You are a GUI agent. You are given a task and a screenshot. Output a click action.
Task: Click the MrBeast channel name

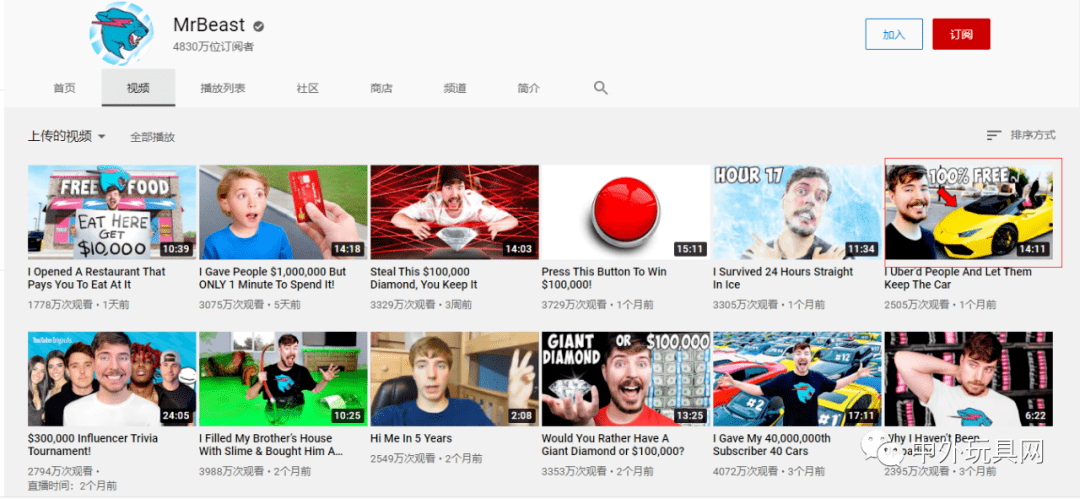pos(209,26)
